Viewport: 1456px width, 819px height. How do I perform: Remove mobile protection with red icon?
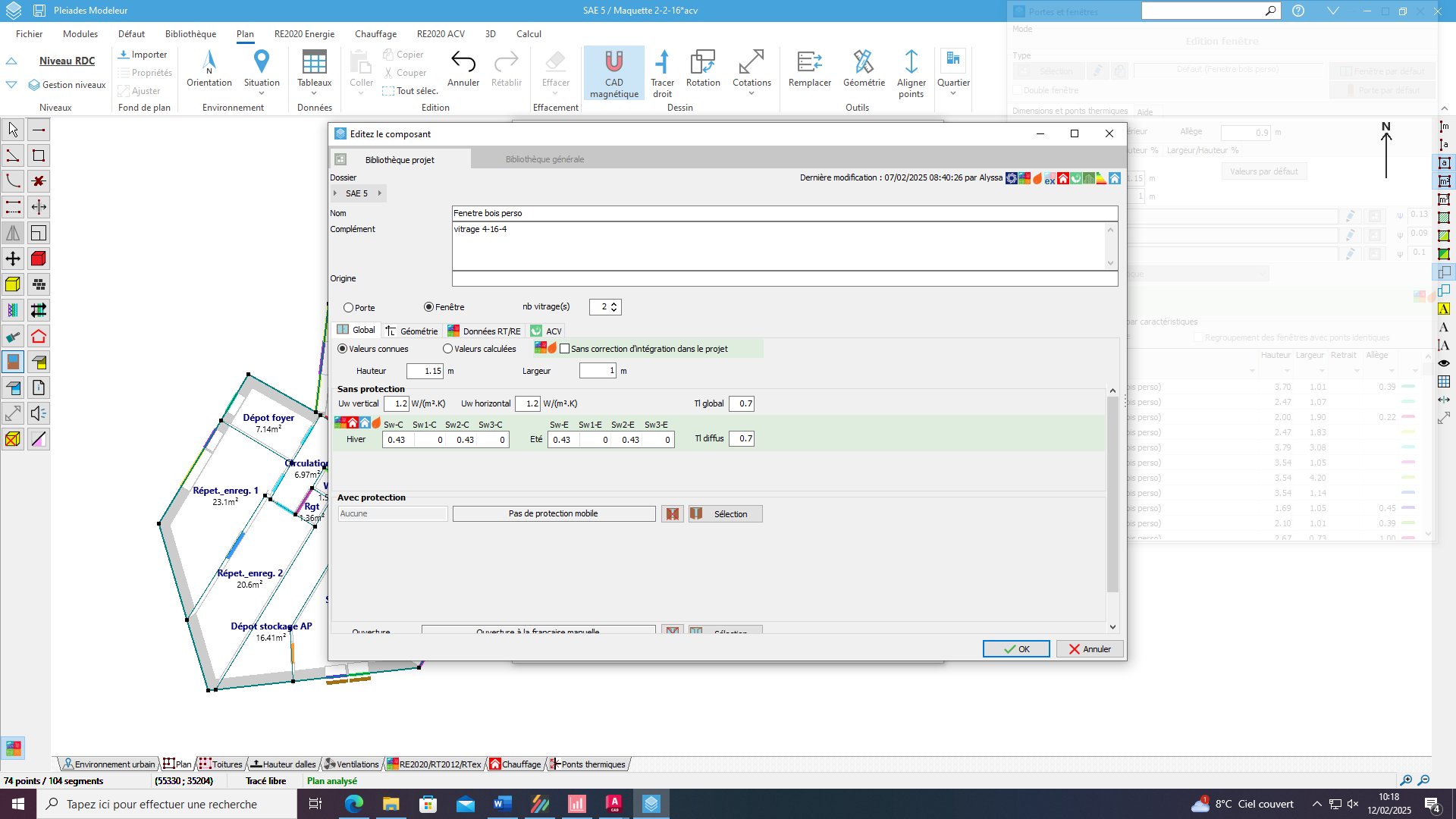[672, 514]
